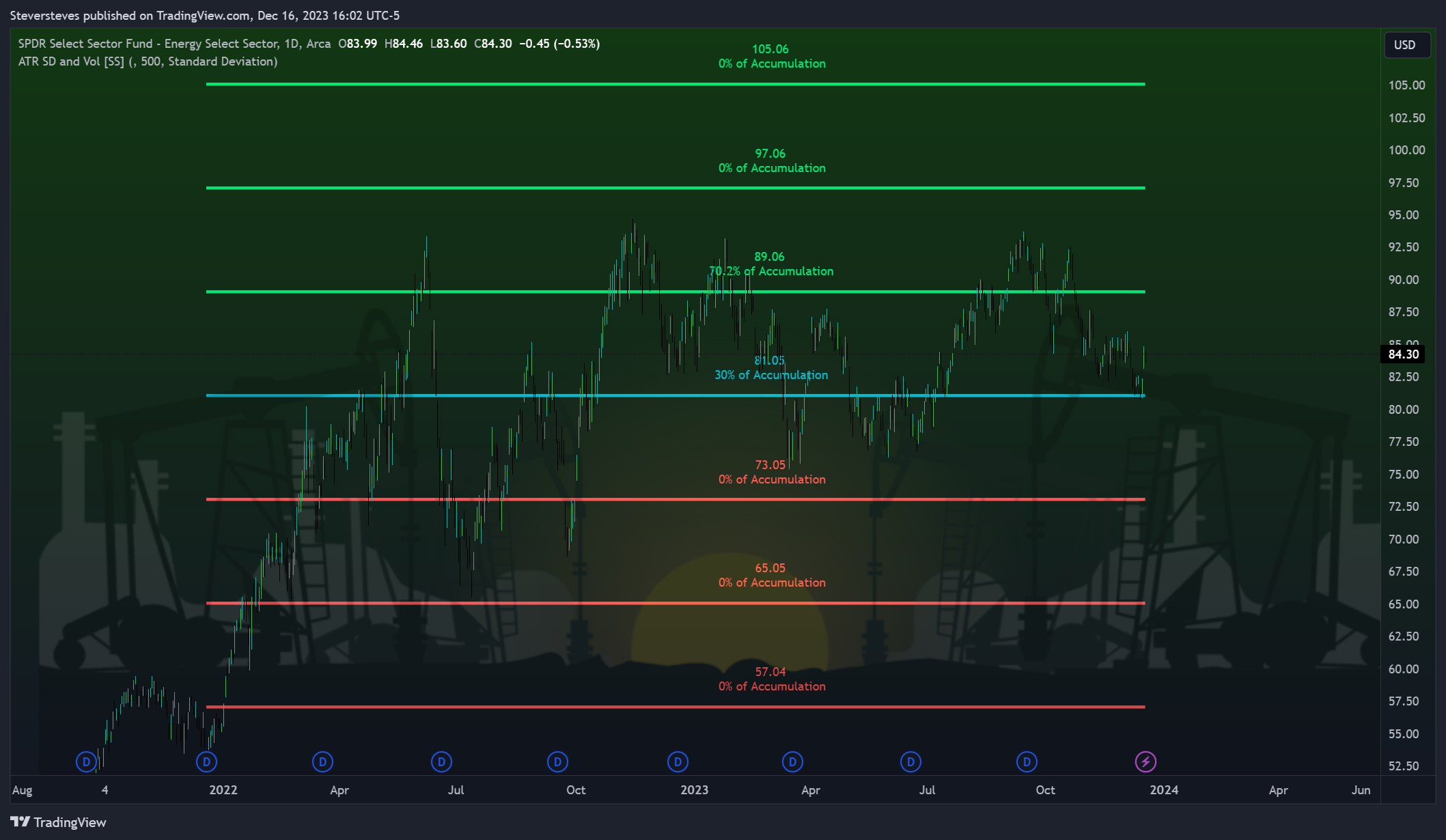This screenshot has height=840, width=1446.
Task: Click the '30% of Accumulation' text
Action: pyautogui.click(x=771, y=375)
